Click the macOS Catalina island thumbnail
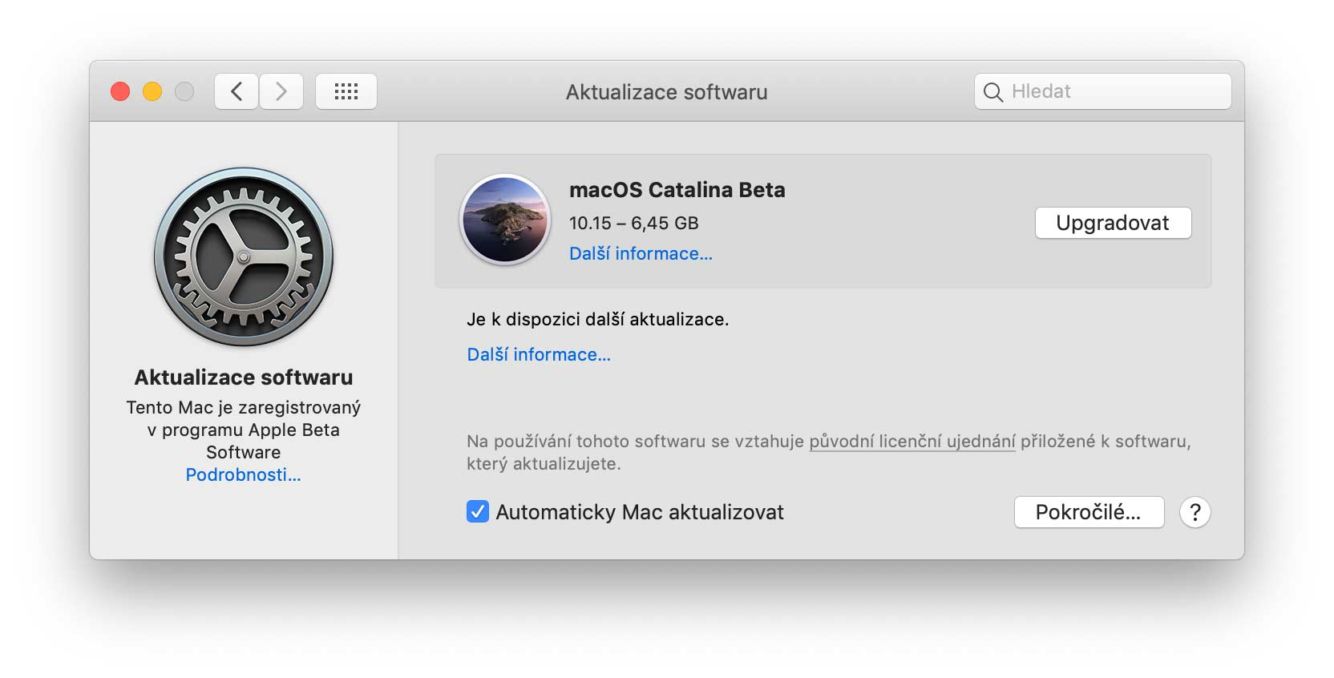The width and height of the screenshot is (1334, 678). [x=504, y=220]
